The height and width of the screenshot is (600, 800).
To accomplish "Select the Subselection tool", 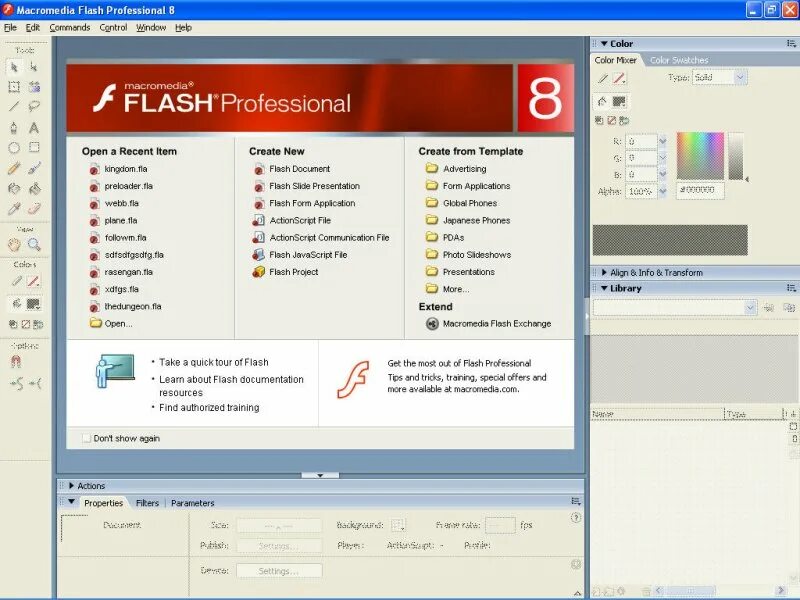I will [x=34, y=67].
